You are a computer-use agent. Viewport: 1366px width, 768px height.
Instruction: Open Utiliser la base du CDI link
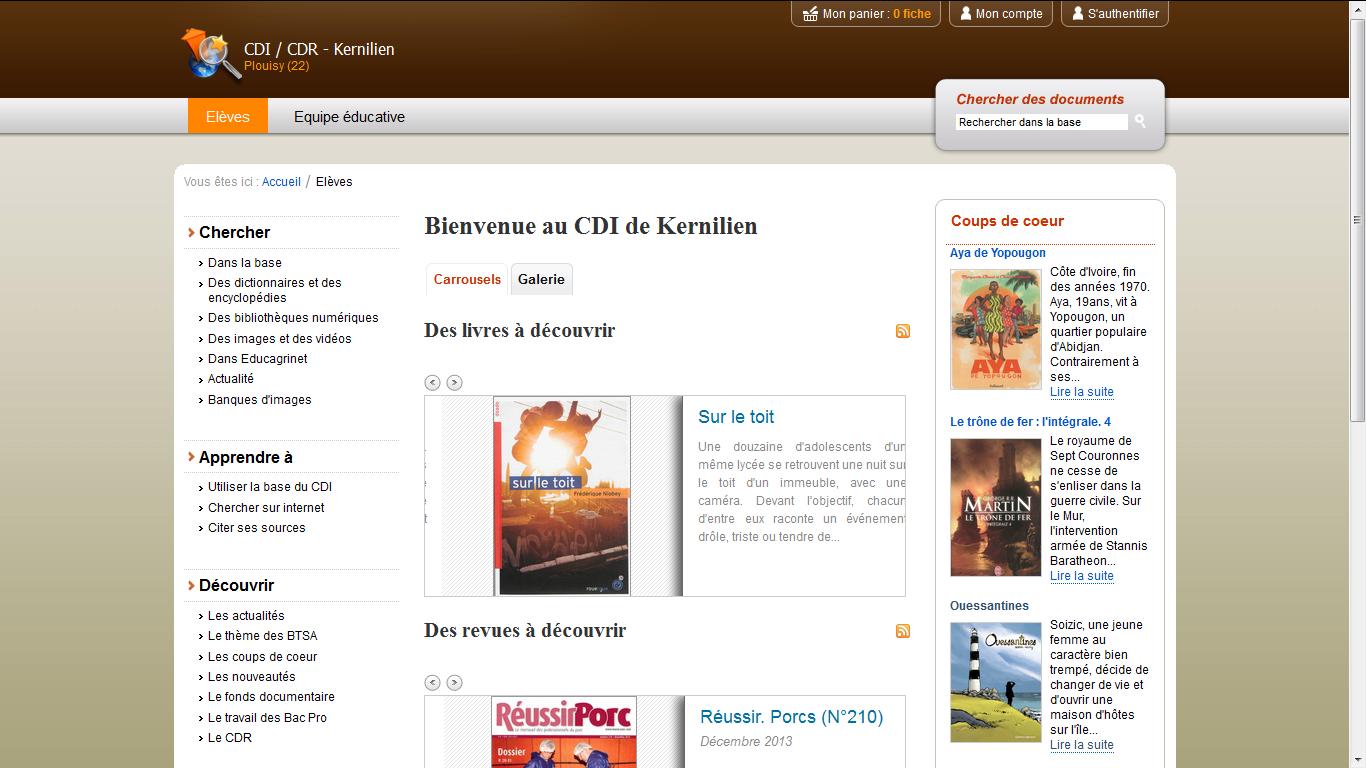(x=270, y=487)
